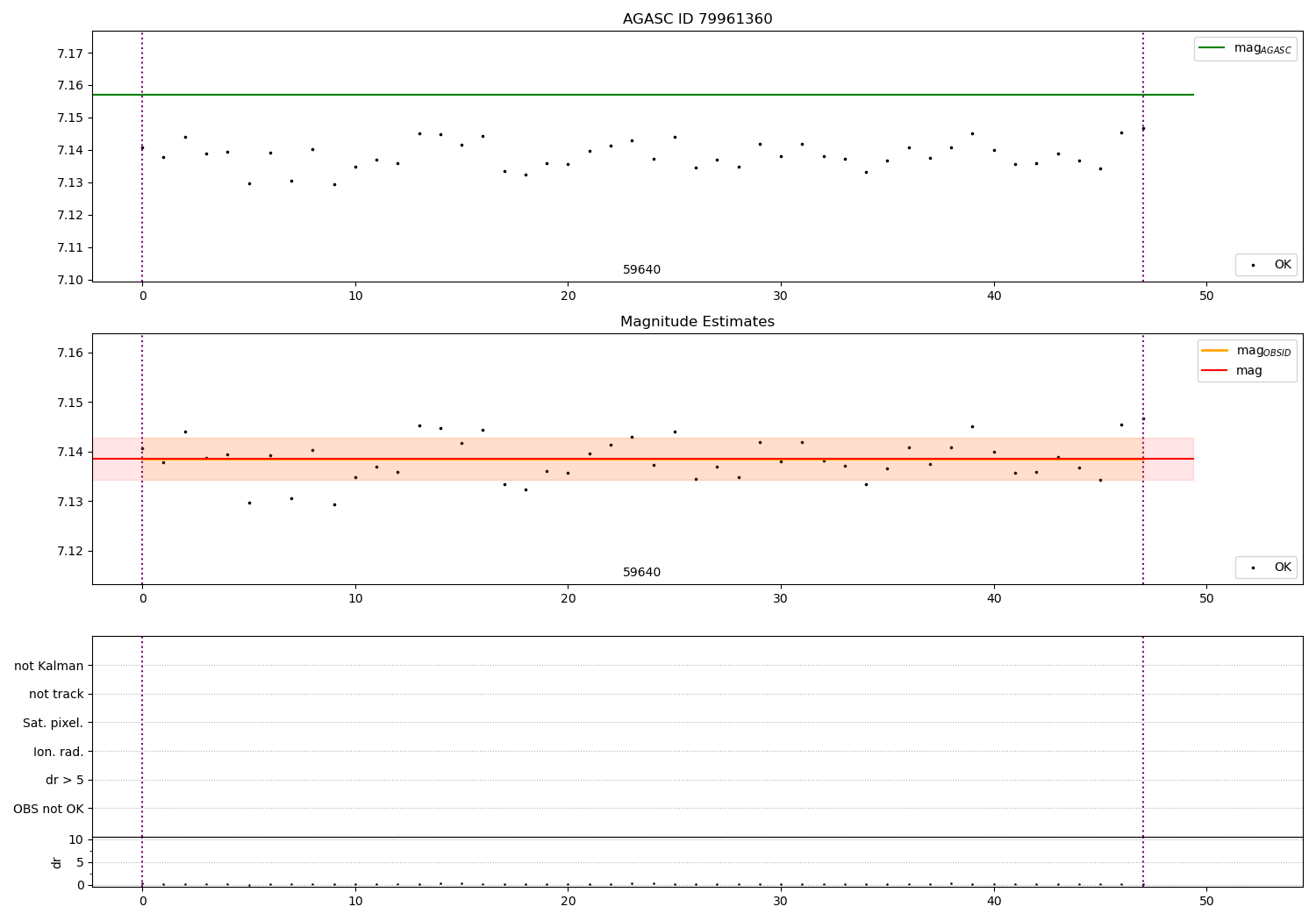Click the '40' x-axis tick in top plot
1316x921 pixels.
pos(994,296)
